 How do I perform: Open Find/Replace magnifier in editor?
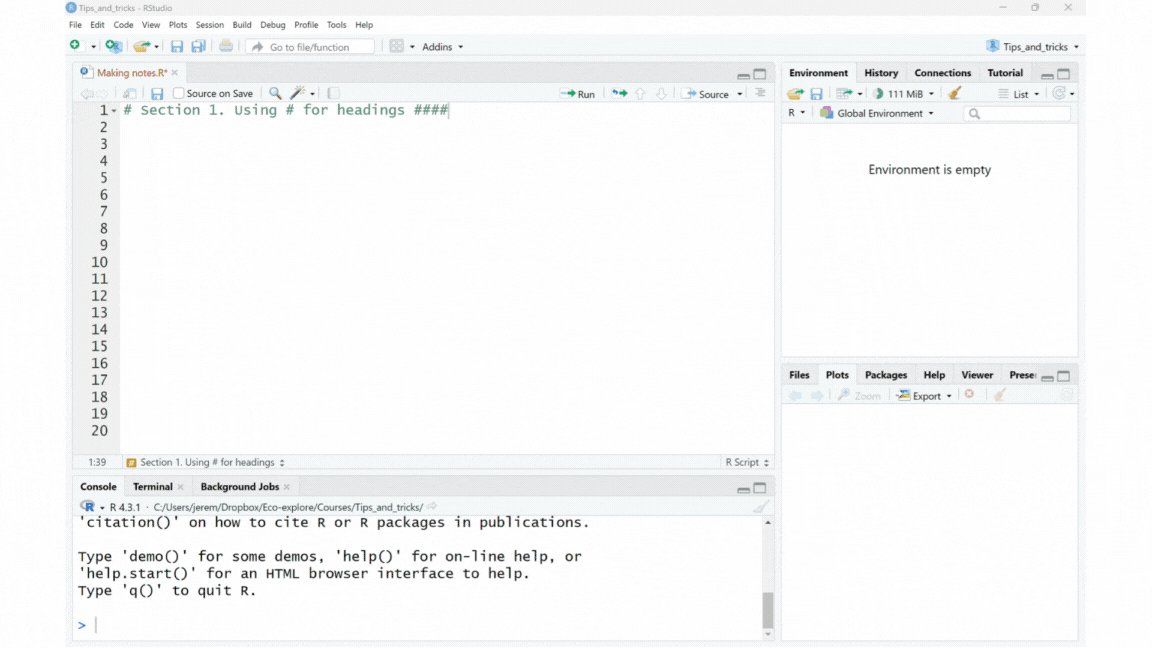[x=275, y=93]
